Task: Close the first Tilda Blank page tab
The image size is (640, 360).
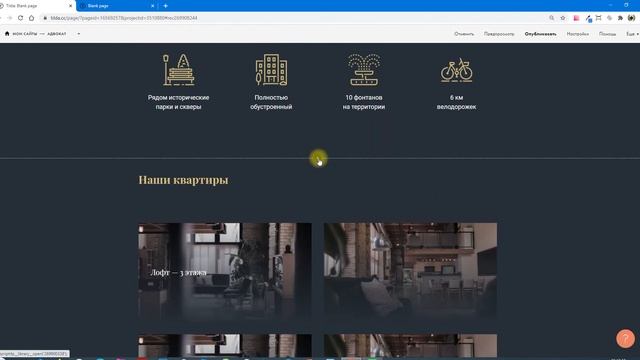Action: (70, 6)
